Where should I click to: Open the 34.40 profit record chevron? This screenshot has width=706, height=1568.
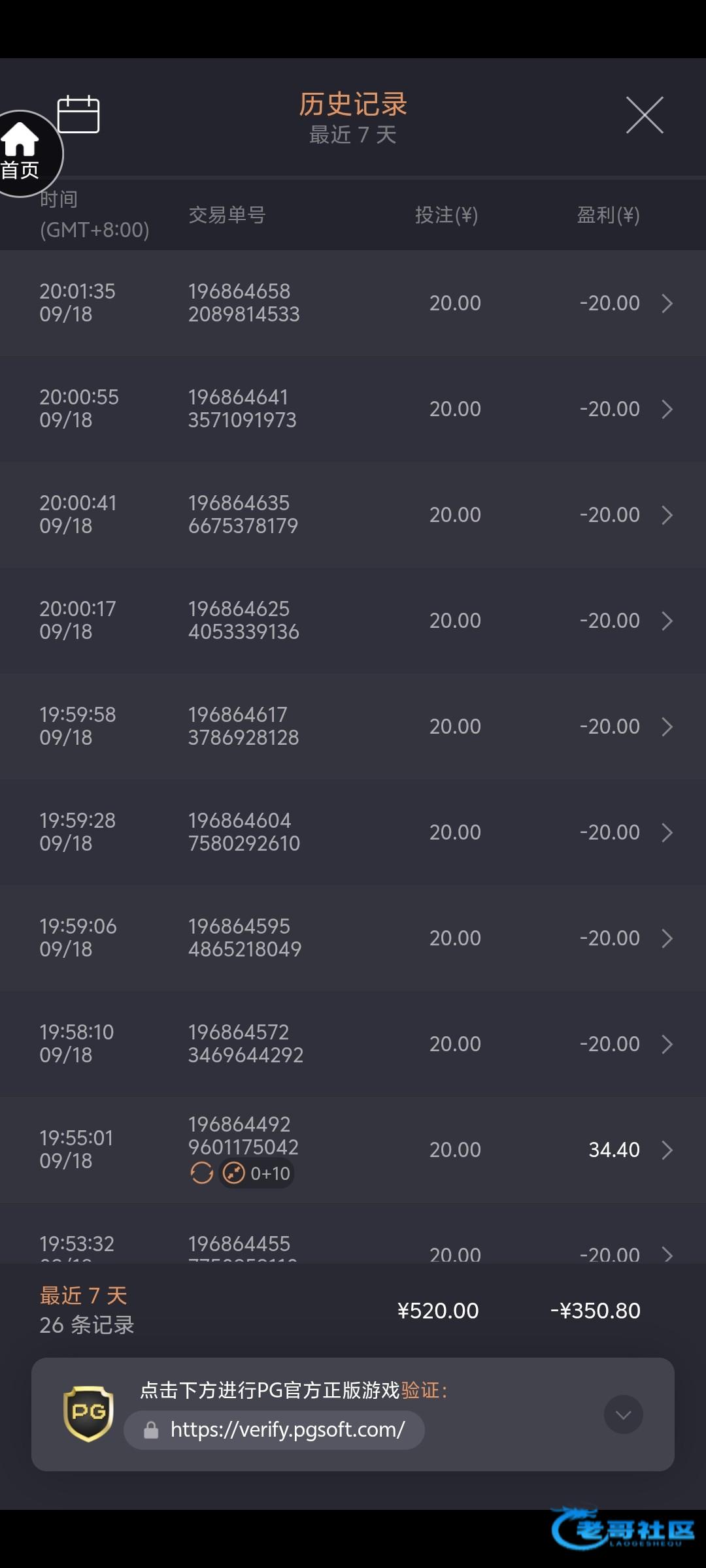667,1150
